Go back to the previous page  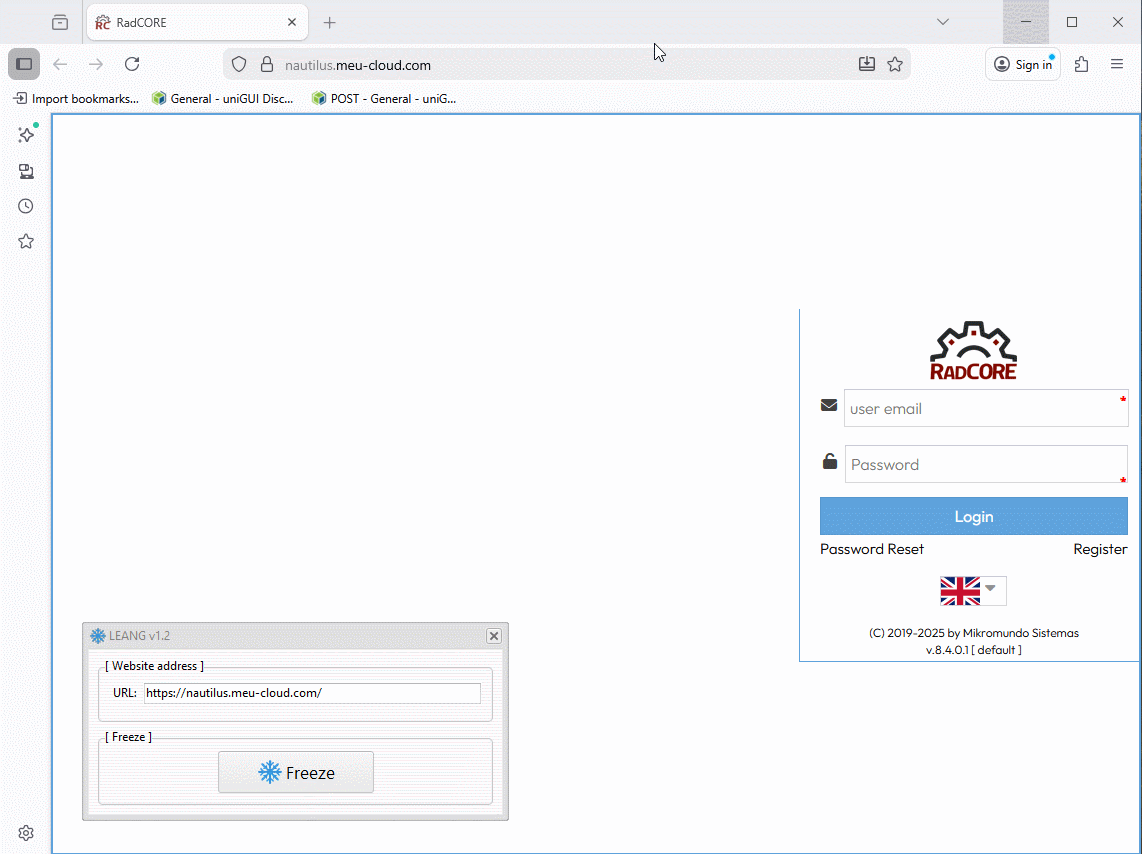click(60, 64)
